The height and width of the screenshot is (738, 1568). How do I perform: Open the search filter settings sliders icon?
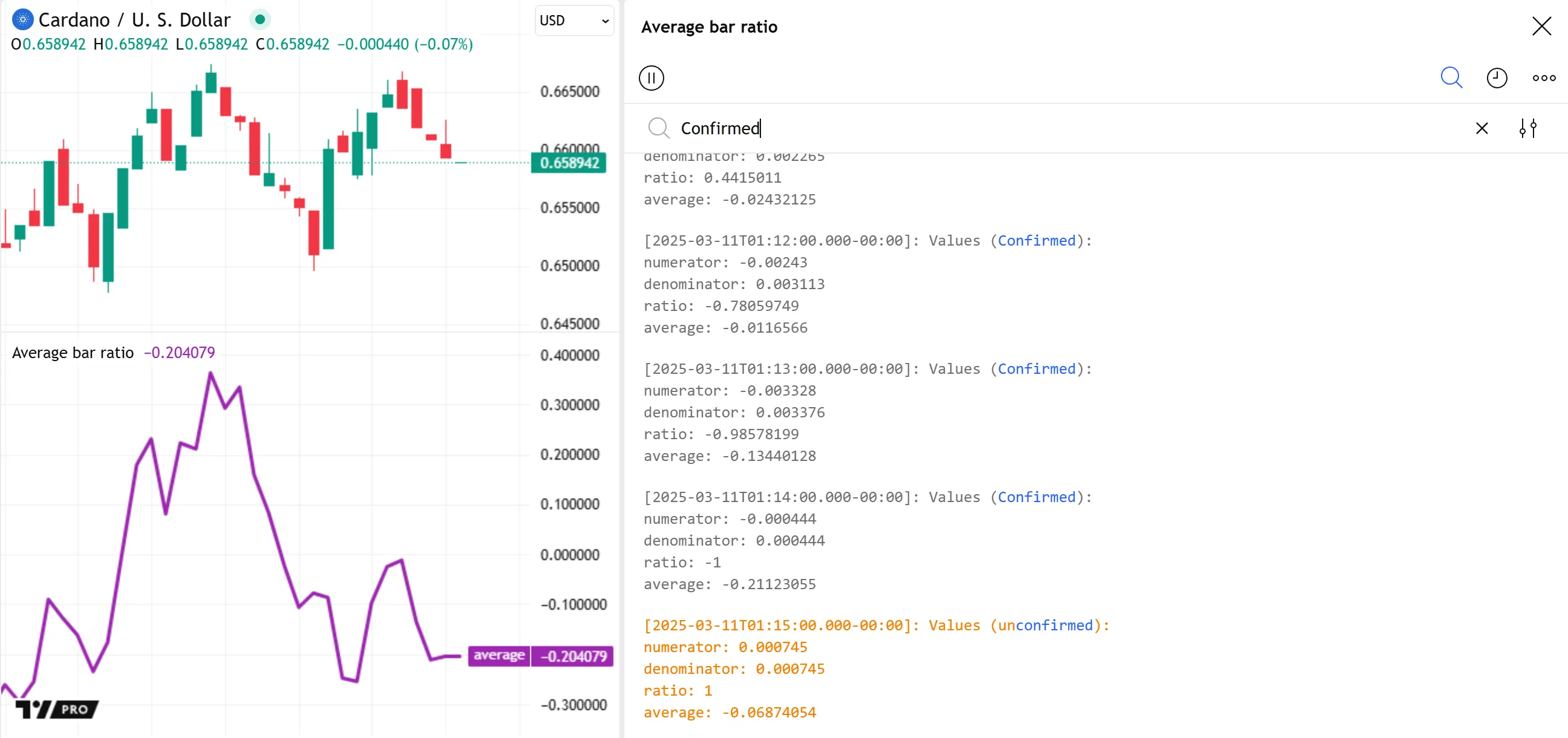pyautogui.click(x=1527, y=128)
